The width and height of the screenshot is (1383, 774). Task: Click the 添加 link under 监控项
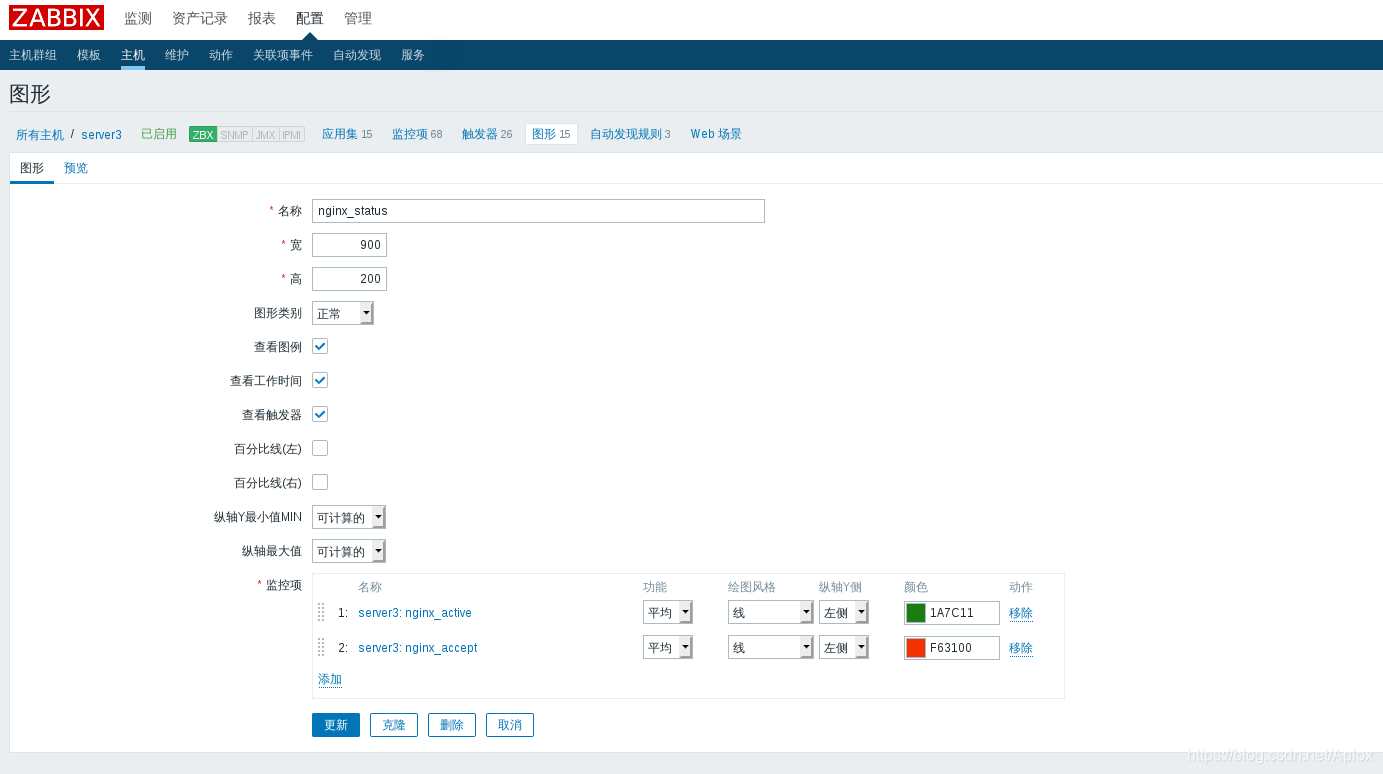click(x=330, y=680)
